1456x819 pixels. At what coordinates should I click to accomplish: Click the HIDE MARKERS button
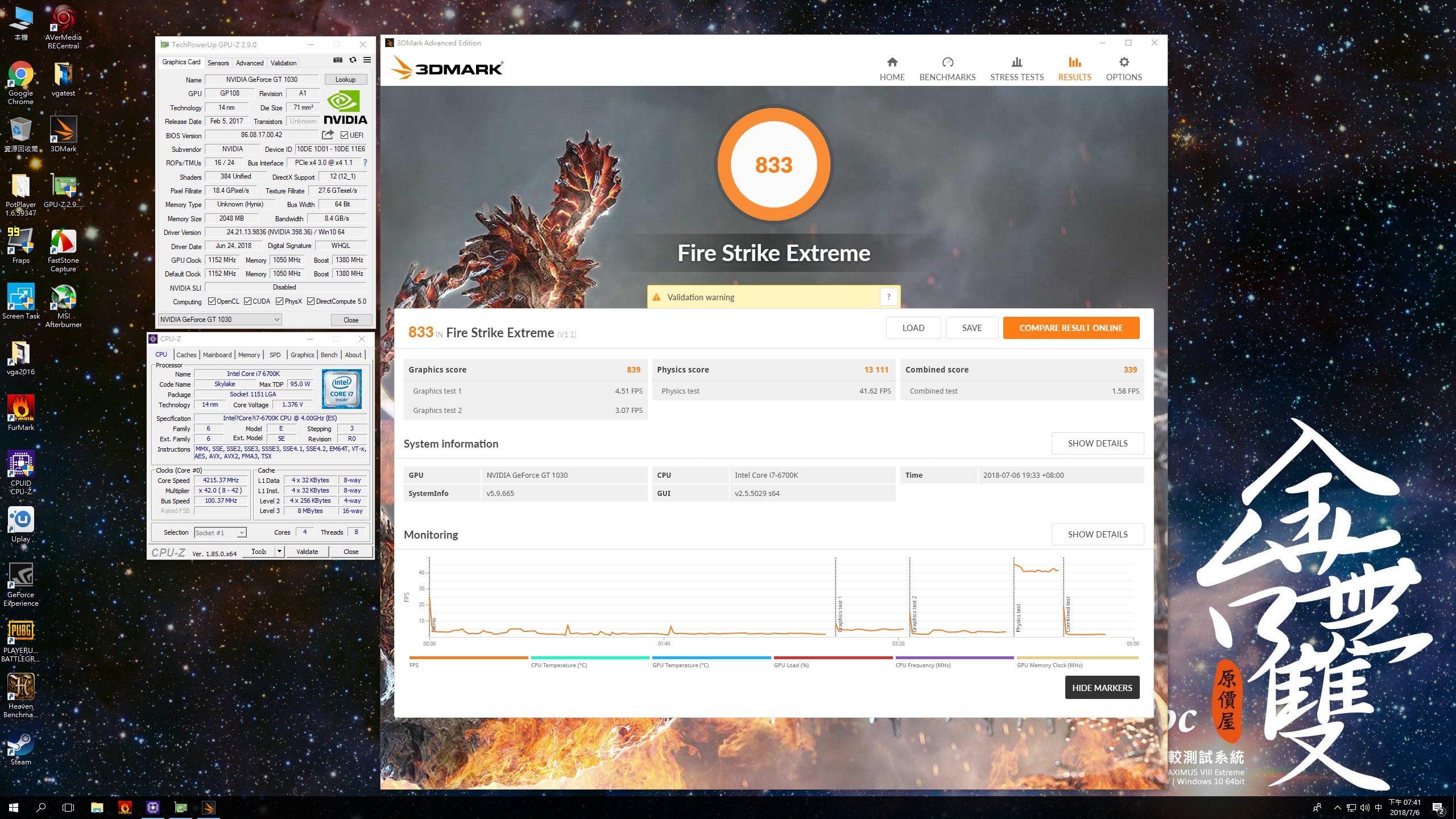1102,688
